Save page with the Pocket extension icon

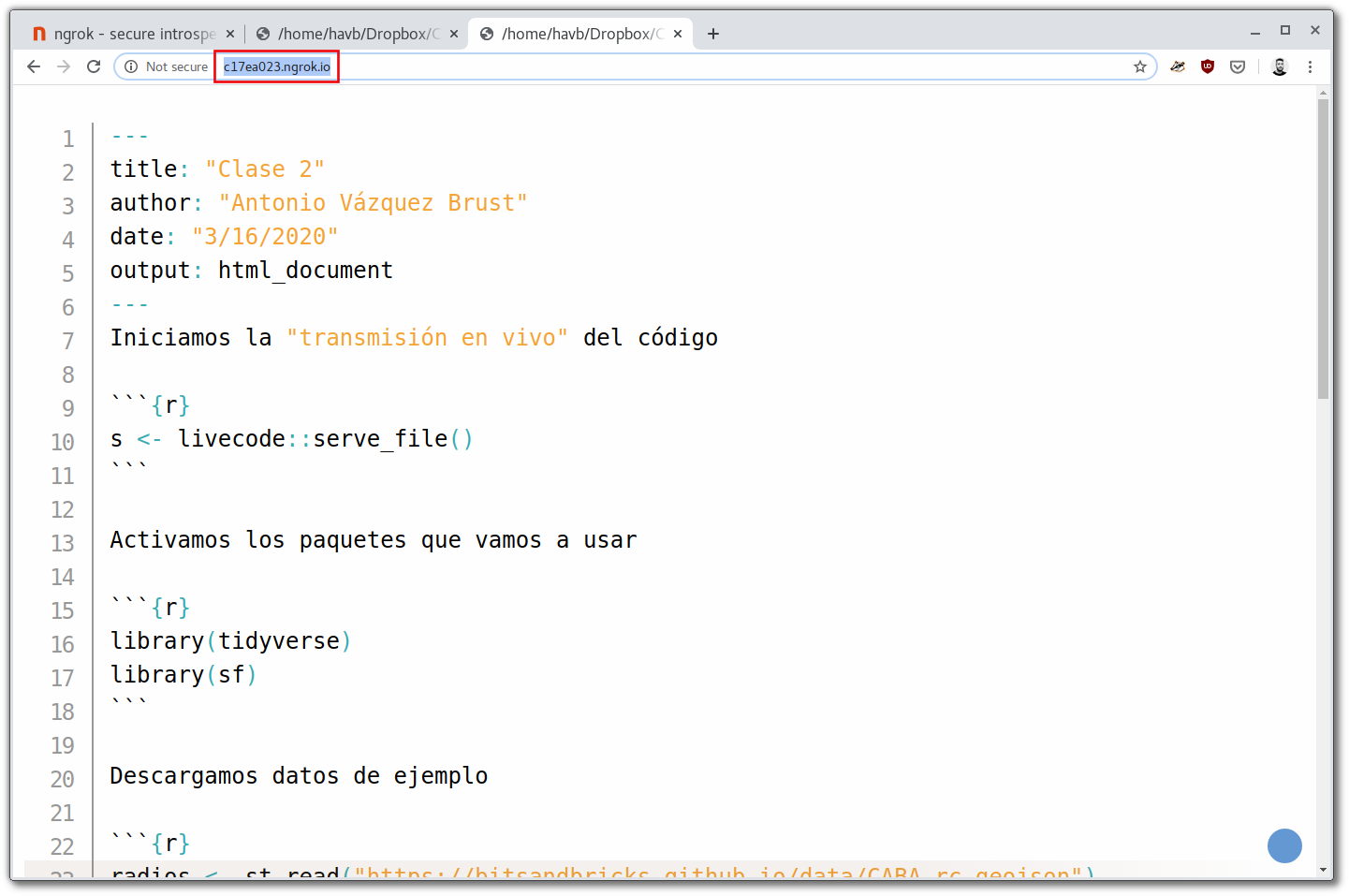pyautogui.click(x=1238, y=66)
